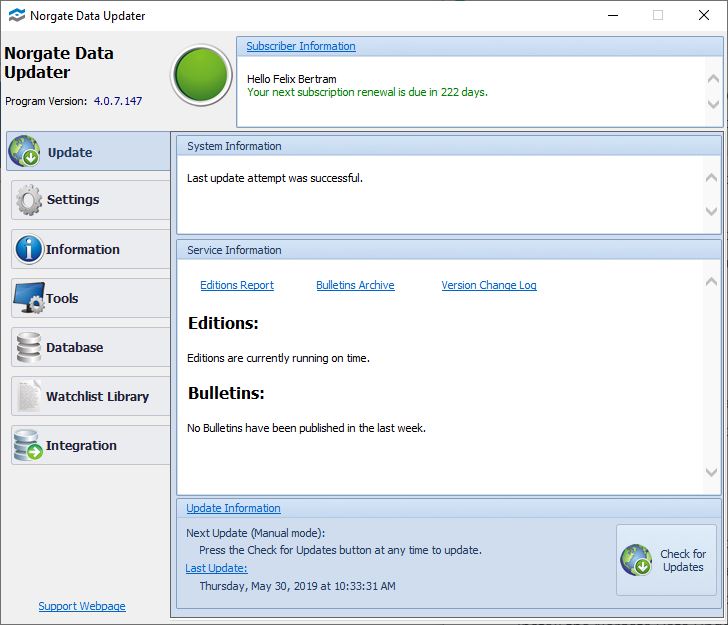
Task: Click up arrow in Service Information panel
Action: pos(711,281)
